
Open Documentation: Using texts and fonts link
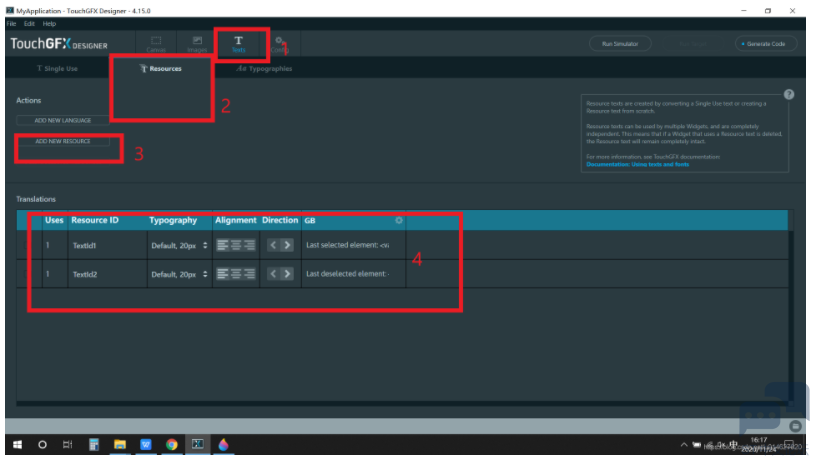[x=637, y=164]
